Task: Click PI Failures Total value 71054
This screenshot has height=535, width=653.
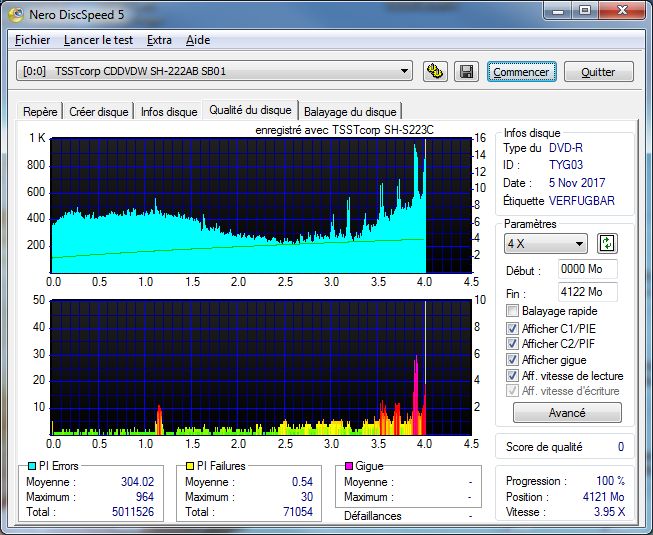Action: 298,512
